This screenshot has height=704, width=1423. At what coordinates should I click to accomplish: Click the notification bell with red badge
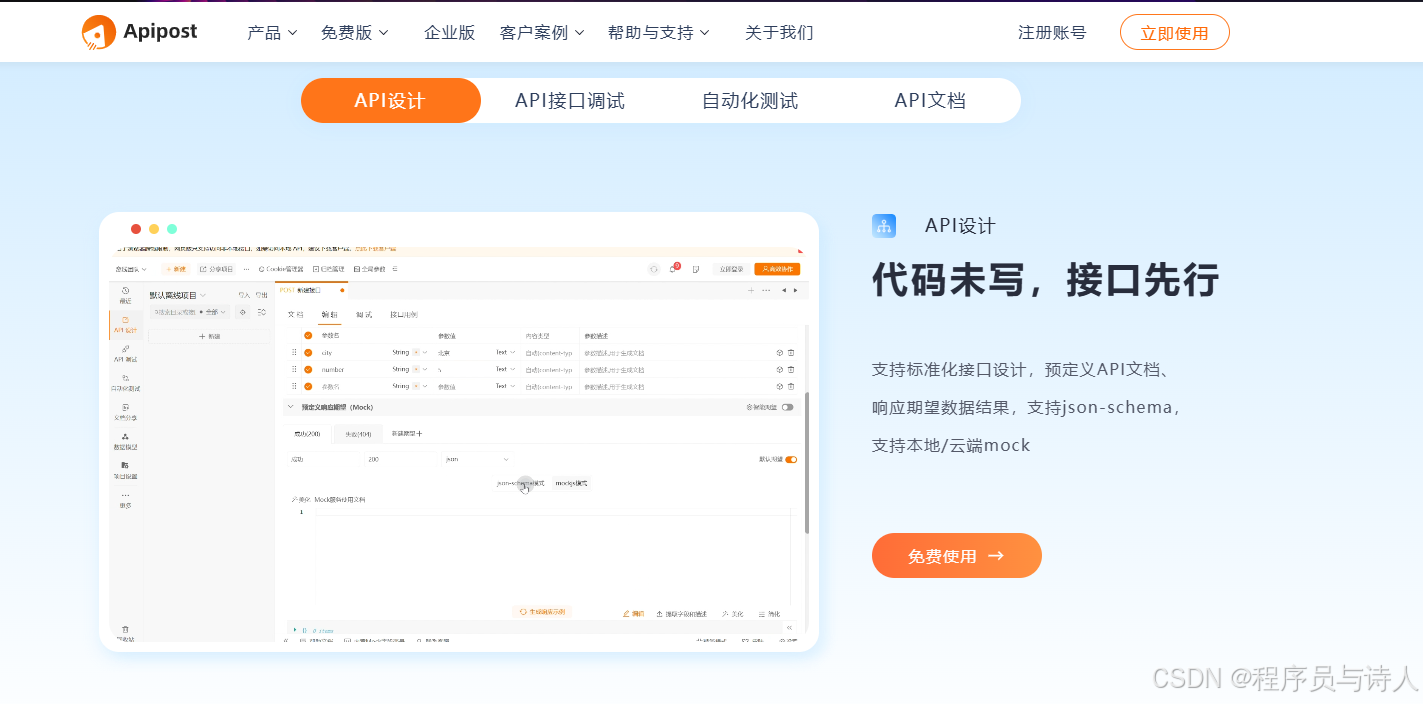674,268
